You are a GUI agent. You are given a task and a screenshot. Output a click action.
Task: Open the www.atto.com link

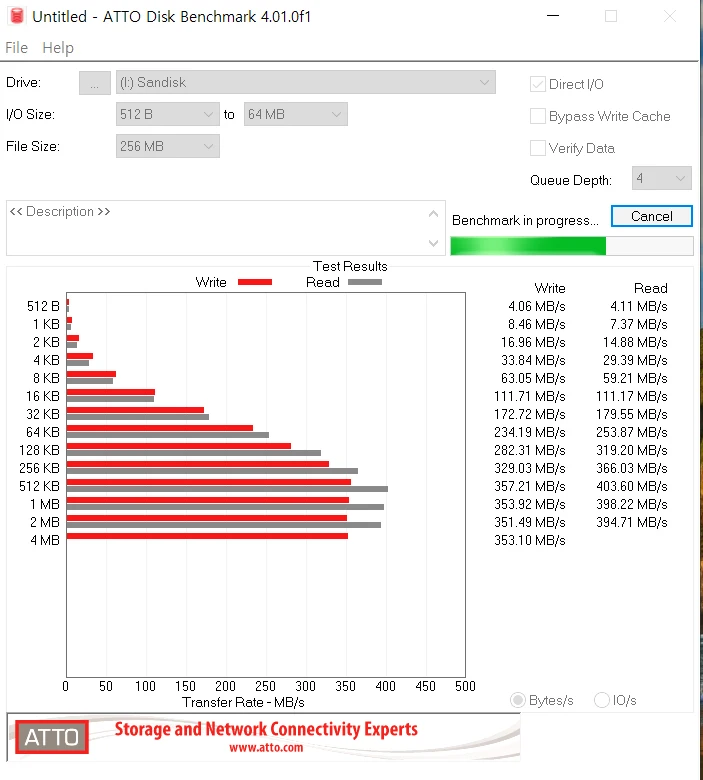point(266,748)
